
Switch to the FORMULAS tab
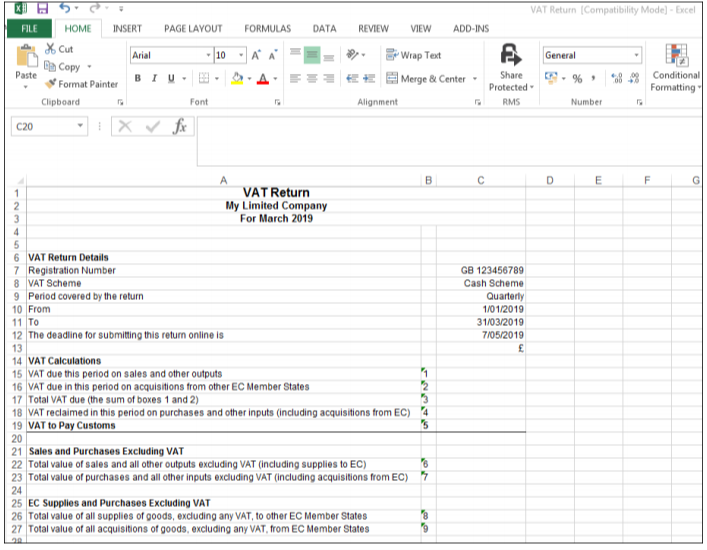[267, 28]
